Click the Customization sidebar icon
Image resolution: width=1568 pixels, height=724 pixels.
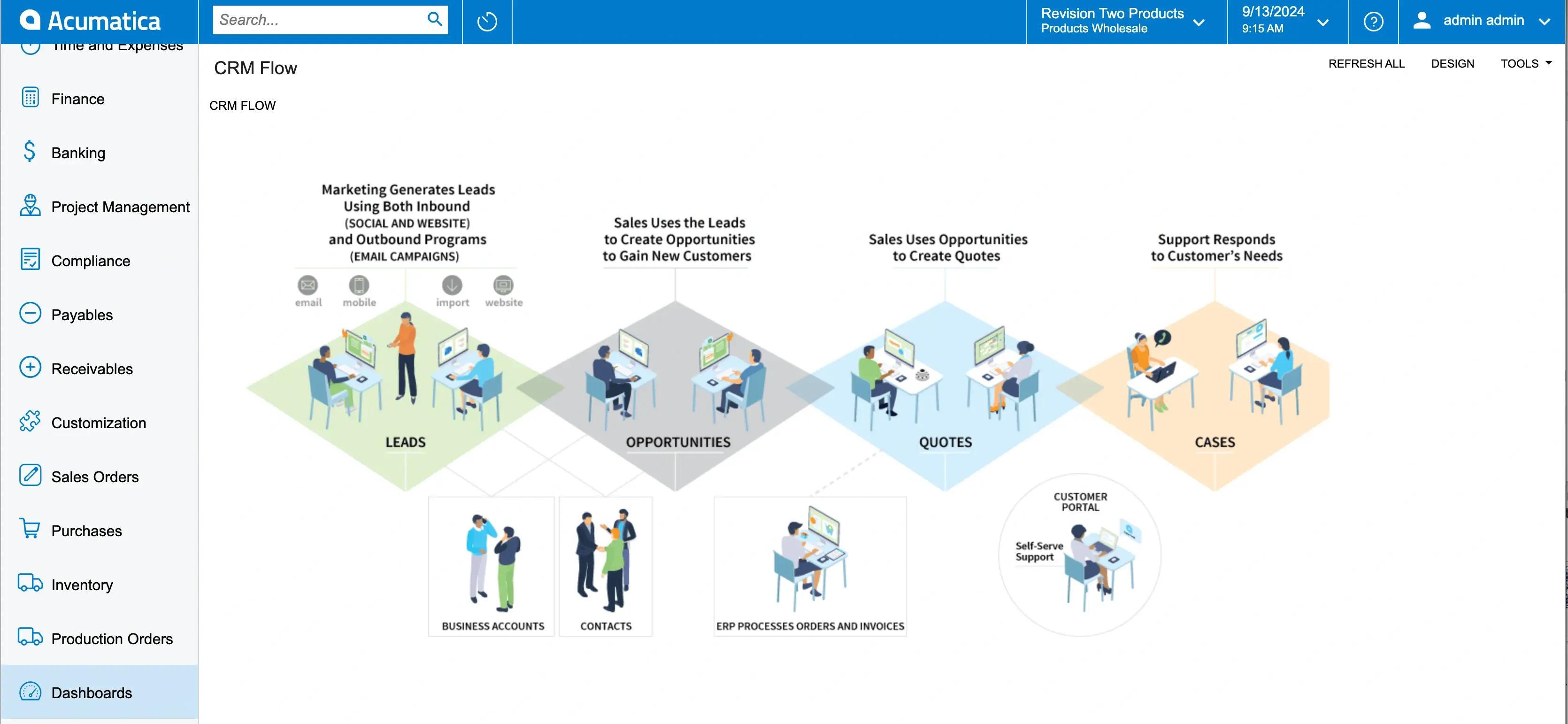(30, 422)
